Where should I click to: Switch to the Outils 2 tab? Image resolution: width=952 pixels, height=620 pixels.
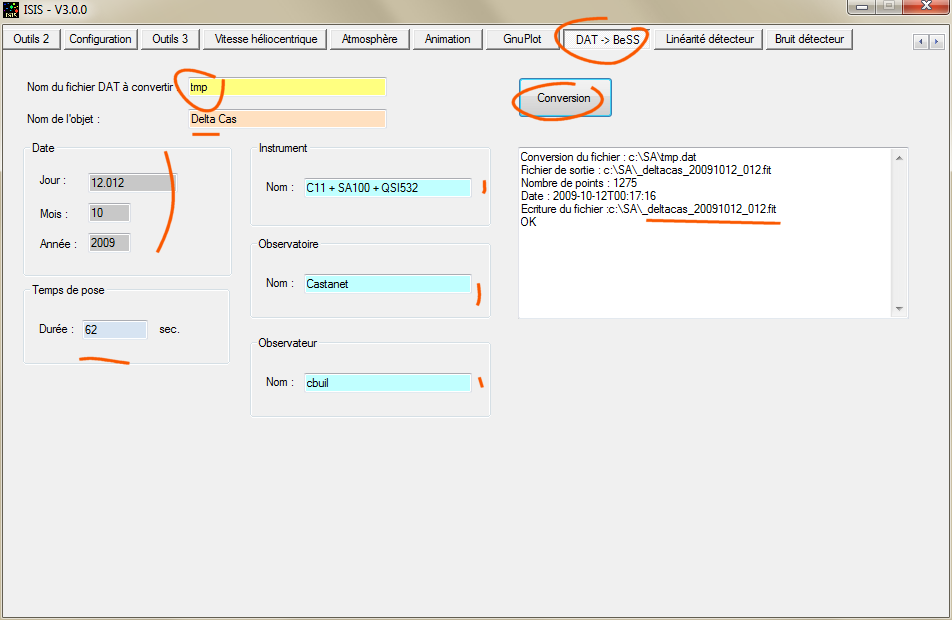pyautogui.click(x=32, y=39)
